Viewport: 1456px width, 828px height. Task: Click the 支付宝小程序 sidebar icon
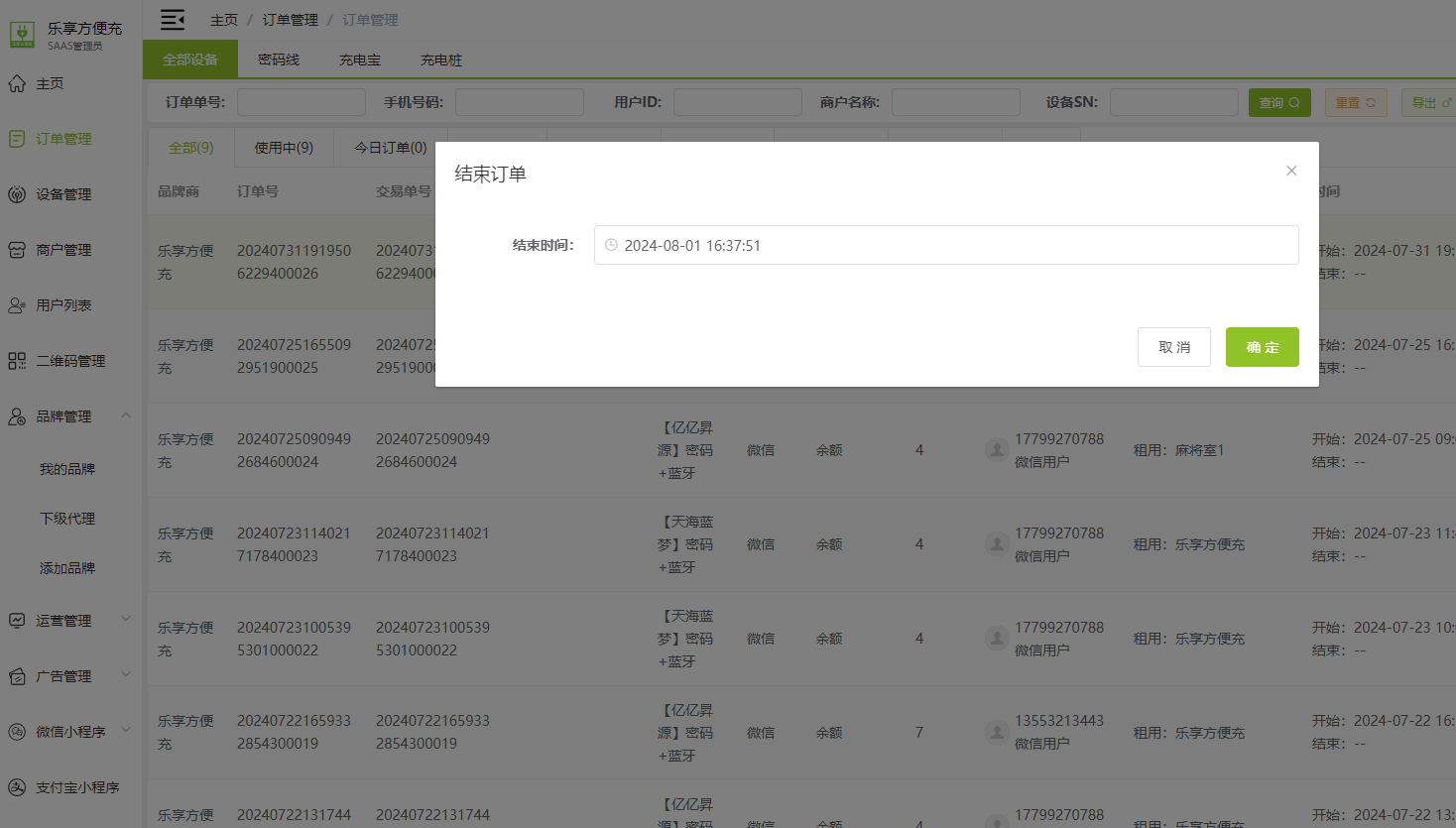[17, 787]
